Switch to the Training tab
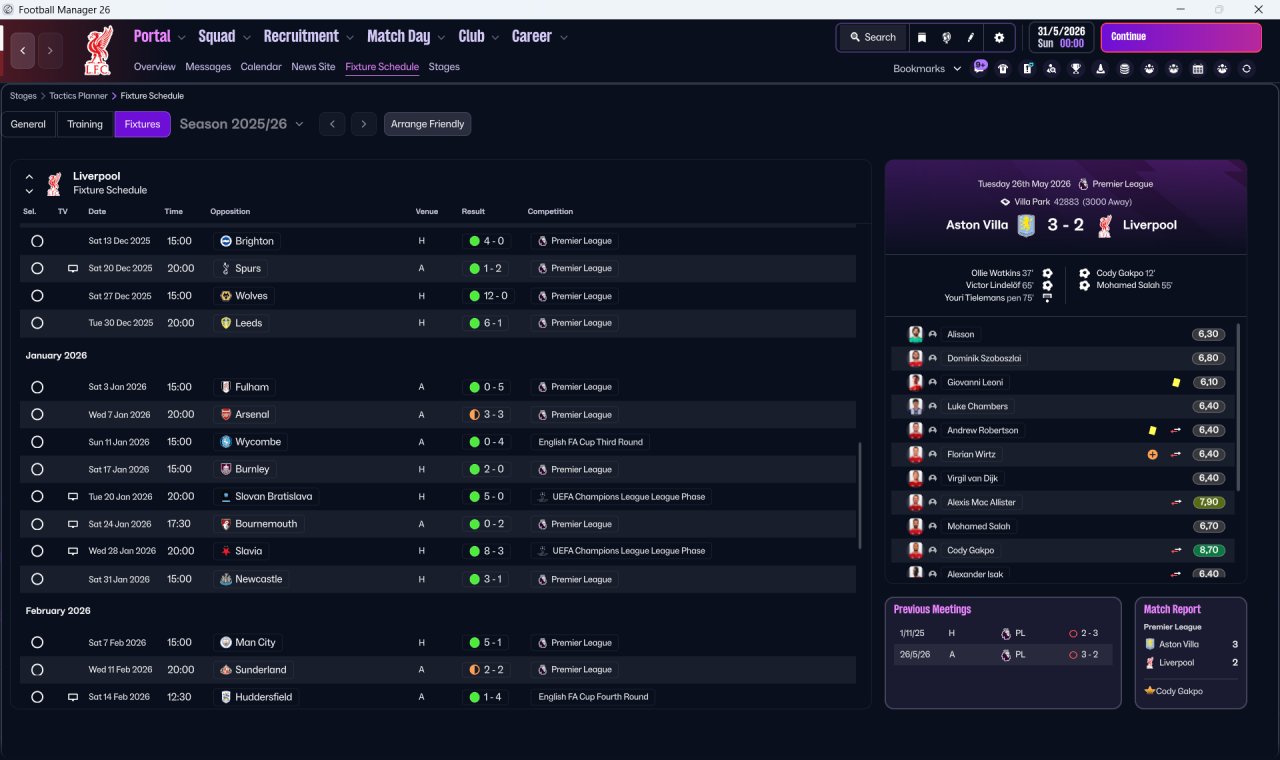 tap(85, 124)
